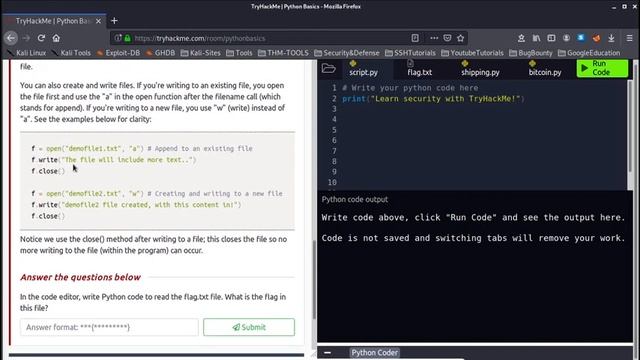Screen dimensions: 640x360
Task: Click the Python icon above shipping.py
Action: click(464, 63)
